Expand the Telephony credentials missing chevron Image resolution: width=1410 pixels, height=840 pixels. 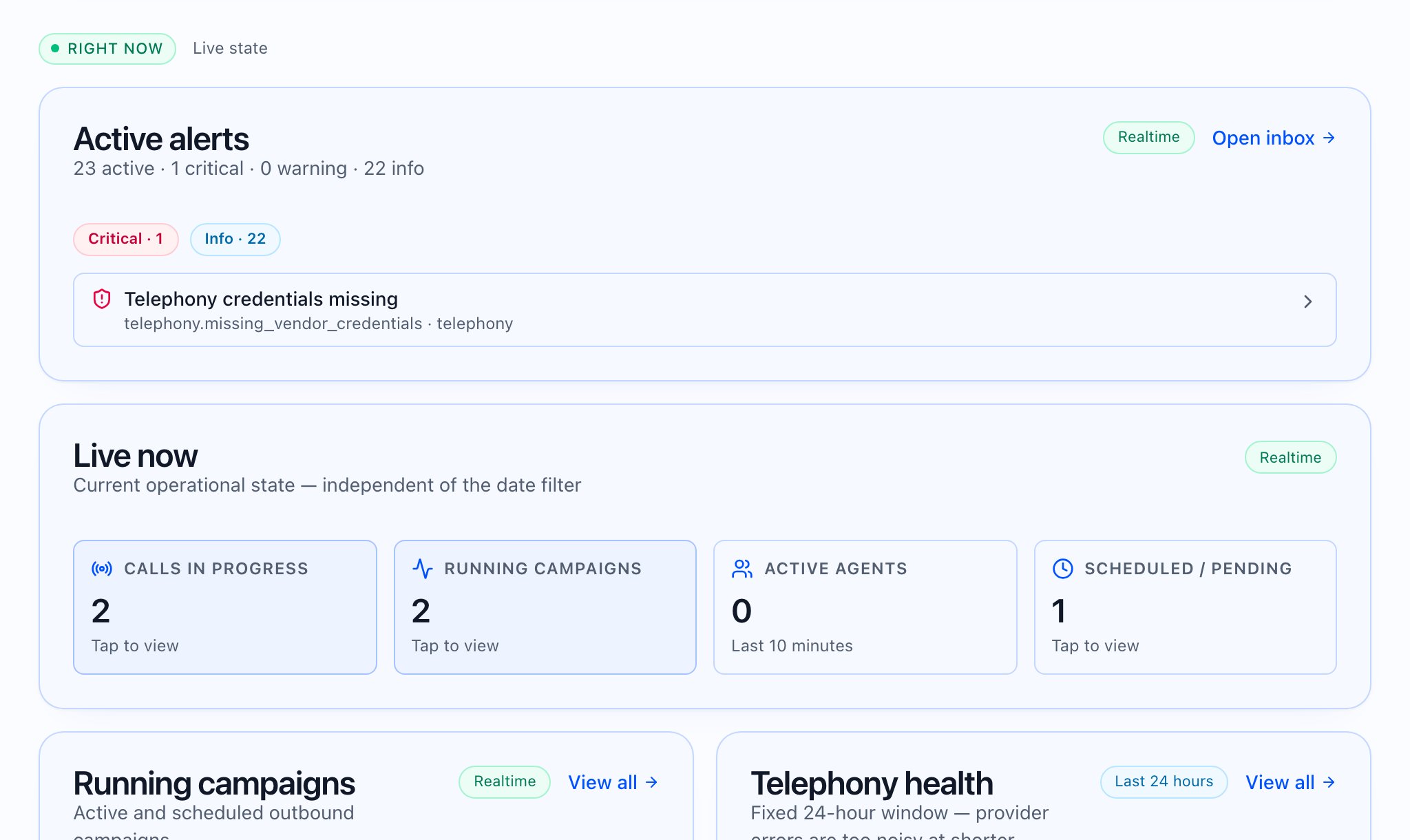pyautogui.click(x=1308, y=302)
